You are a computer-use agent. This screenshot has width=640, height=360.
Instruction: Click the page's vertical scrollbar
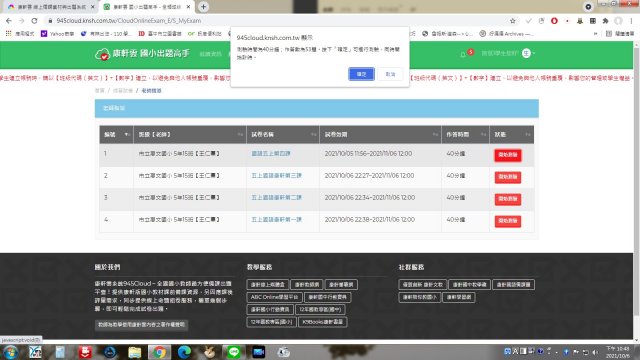(636, 180)
